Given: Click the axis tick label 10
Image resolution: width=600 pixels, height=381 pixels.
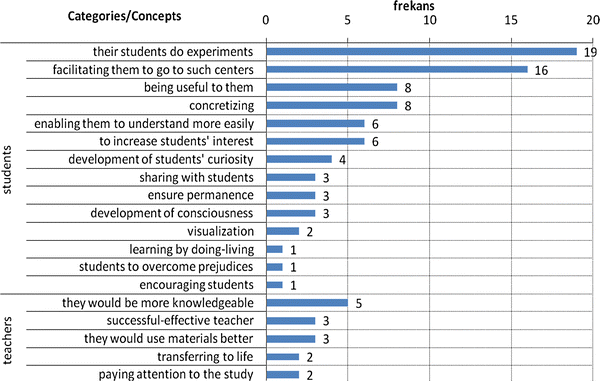Looking at the screenshot, I should 430,20.
